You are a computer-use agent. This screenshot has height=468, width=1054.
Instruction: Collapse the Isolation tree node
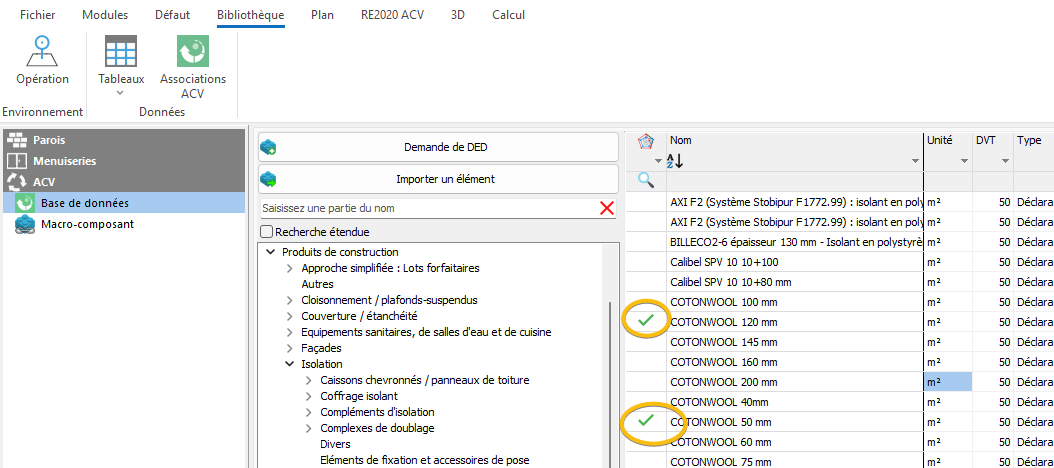290,364
